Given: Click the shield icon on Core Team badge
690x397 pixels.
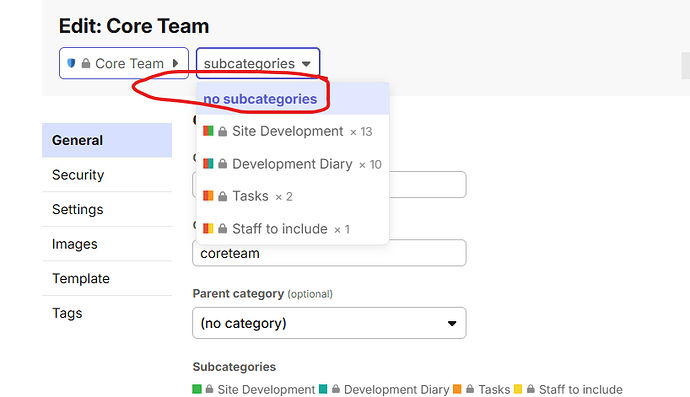Looking at the screenshot, I should pos(71,63).
